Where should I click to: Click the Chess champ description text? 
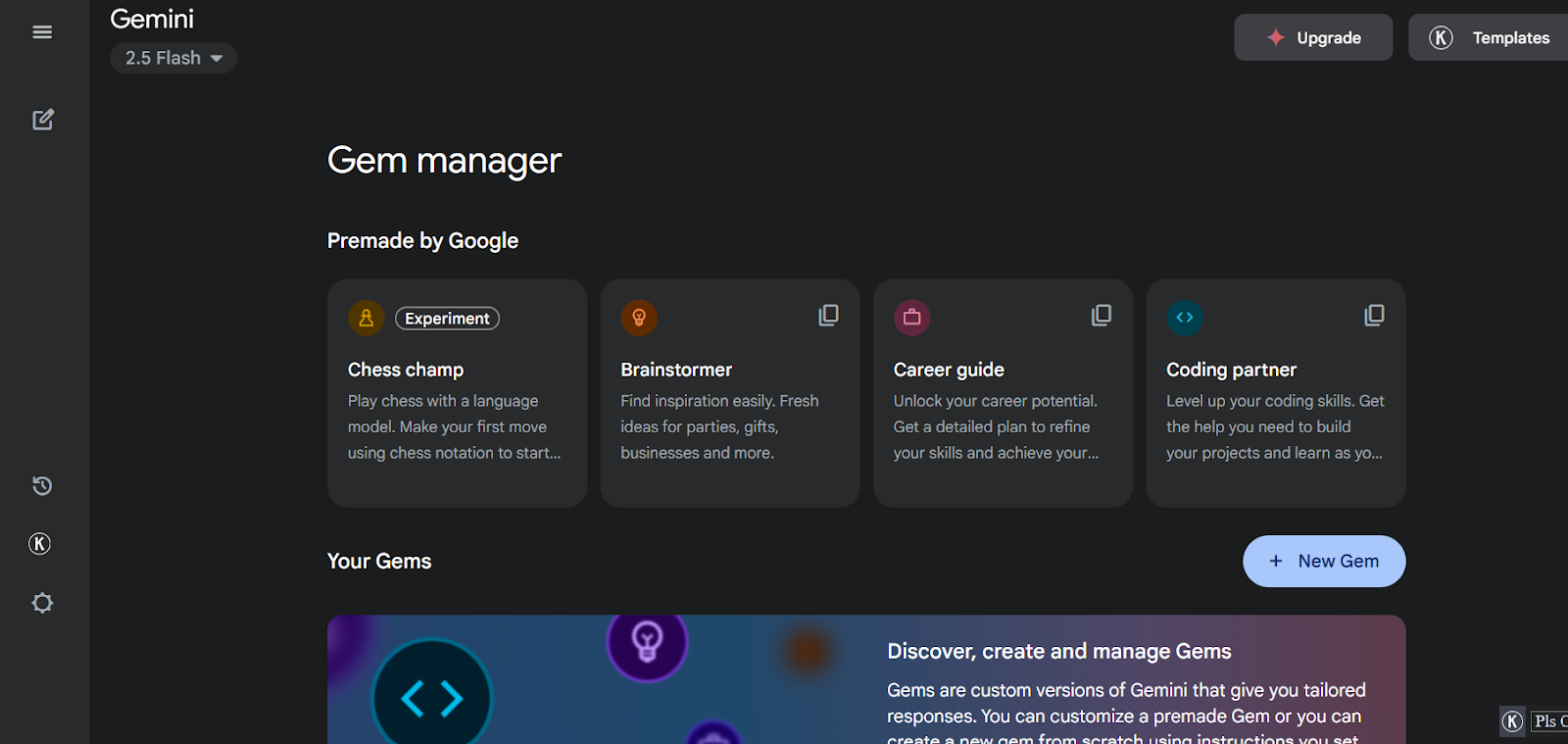click(x=455, y=426)
